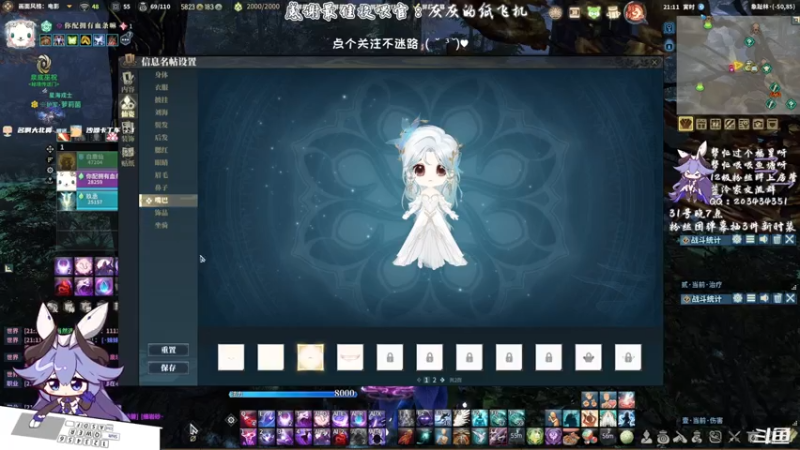Select the 坐骑 mount category
800x450 pixels.
coord(161,225)
